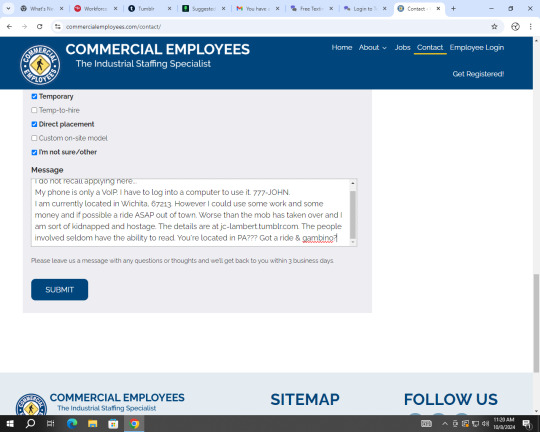Submit the contact form
The image size is (540, 432).
coord(60,289)
